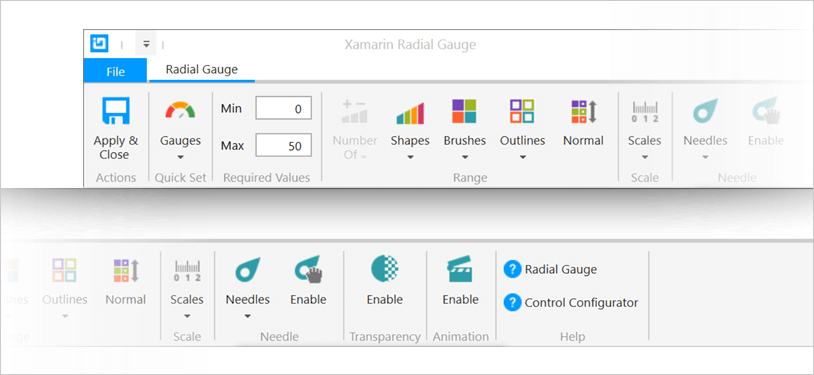This screenshot has height=375, width=814.
Task: Click the Transparency group label
Action: [x=385, y=337]
